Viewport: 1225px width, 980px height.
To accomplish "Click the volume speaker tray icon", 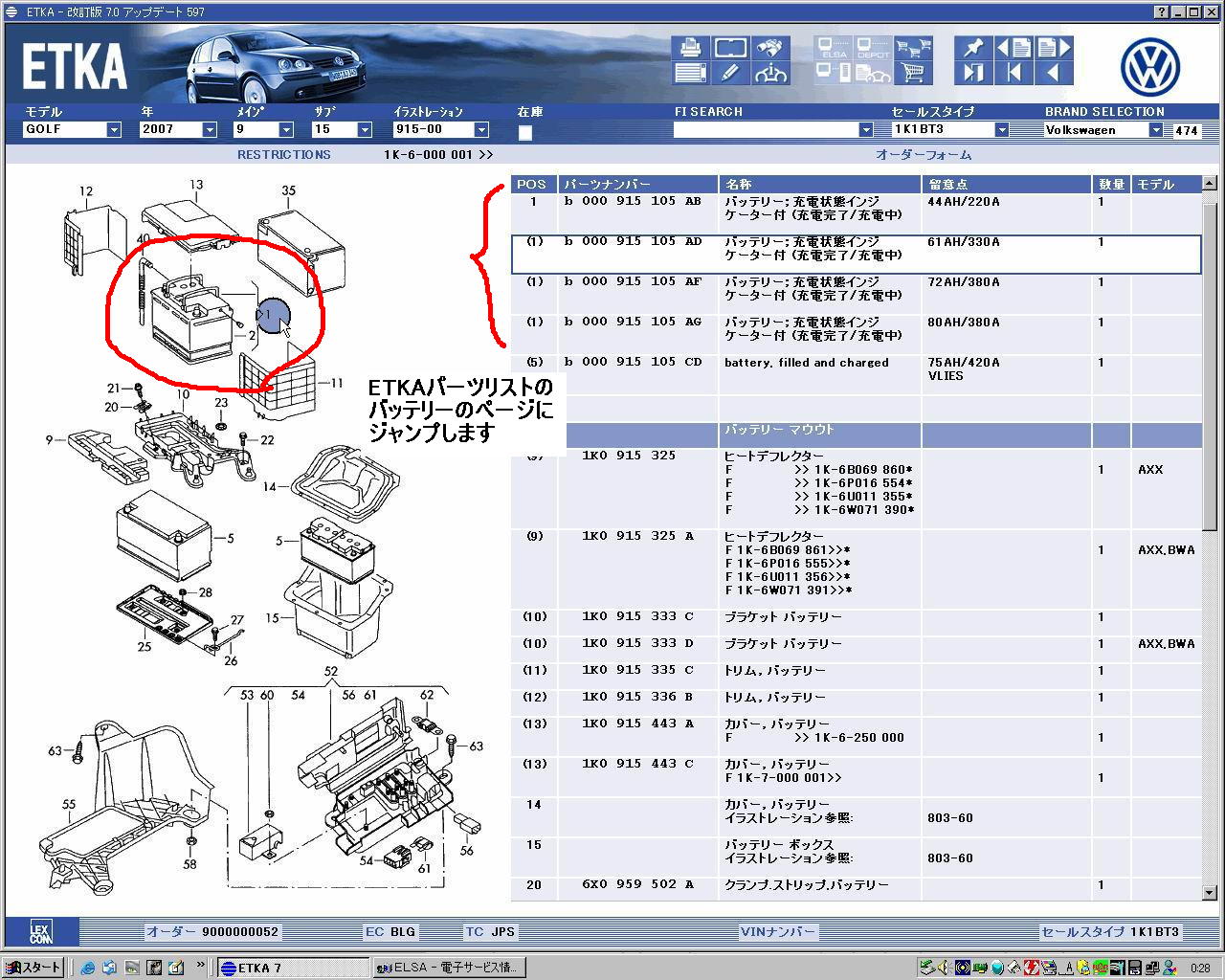I will 945,967.
